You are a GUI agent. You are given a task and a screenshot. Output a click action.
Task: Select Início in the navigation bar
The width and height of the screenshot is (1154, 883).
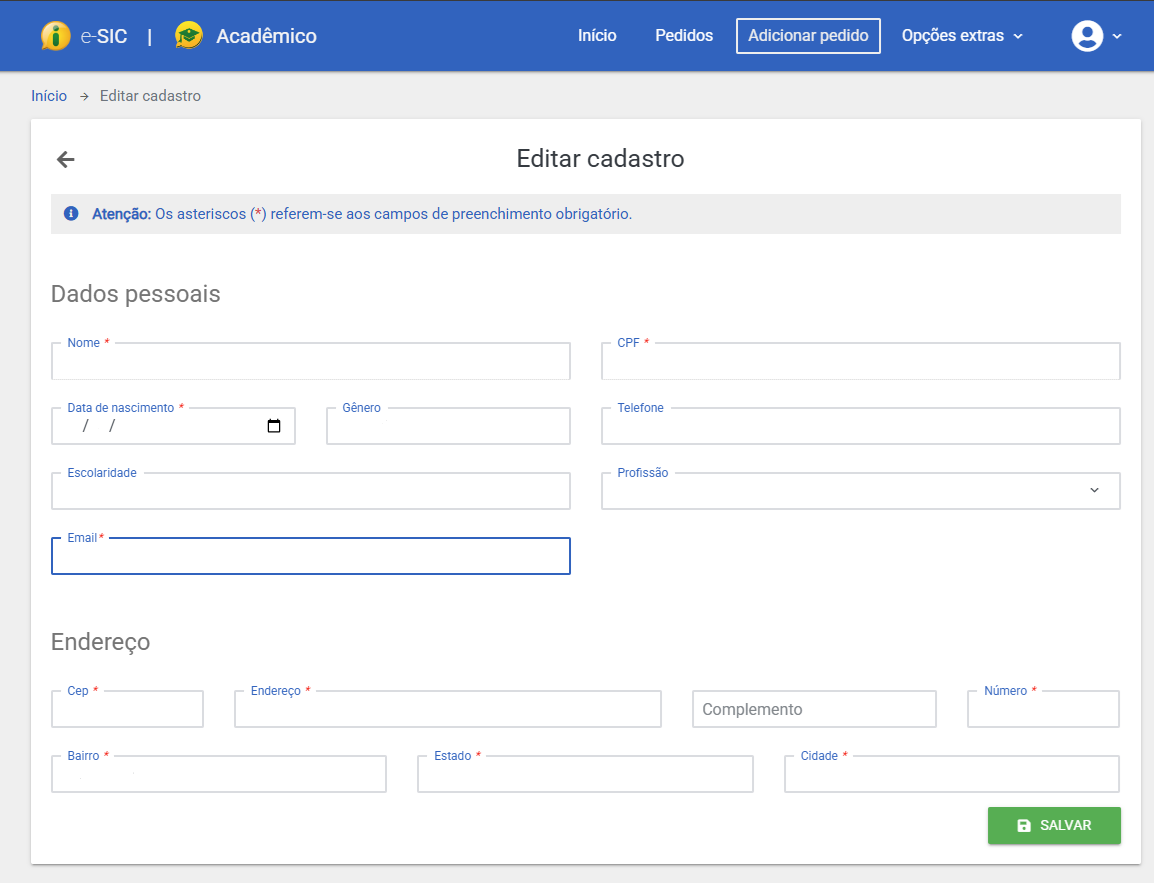[x=597, y=35]
